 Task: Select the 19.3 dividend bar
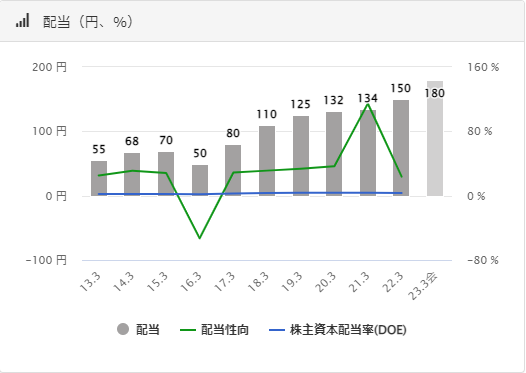301,156
